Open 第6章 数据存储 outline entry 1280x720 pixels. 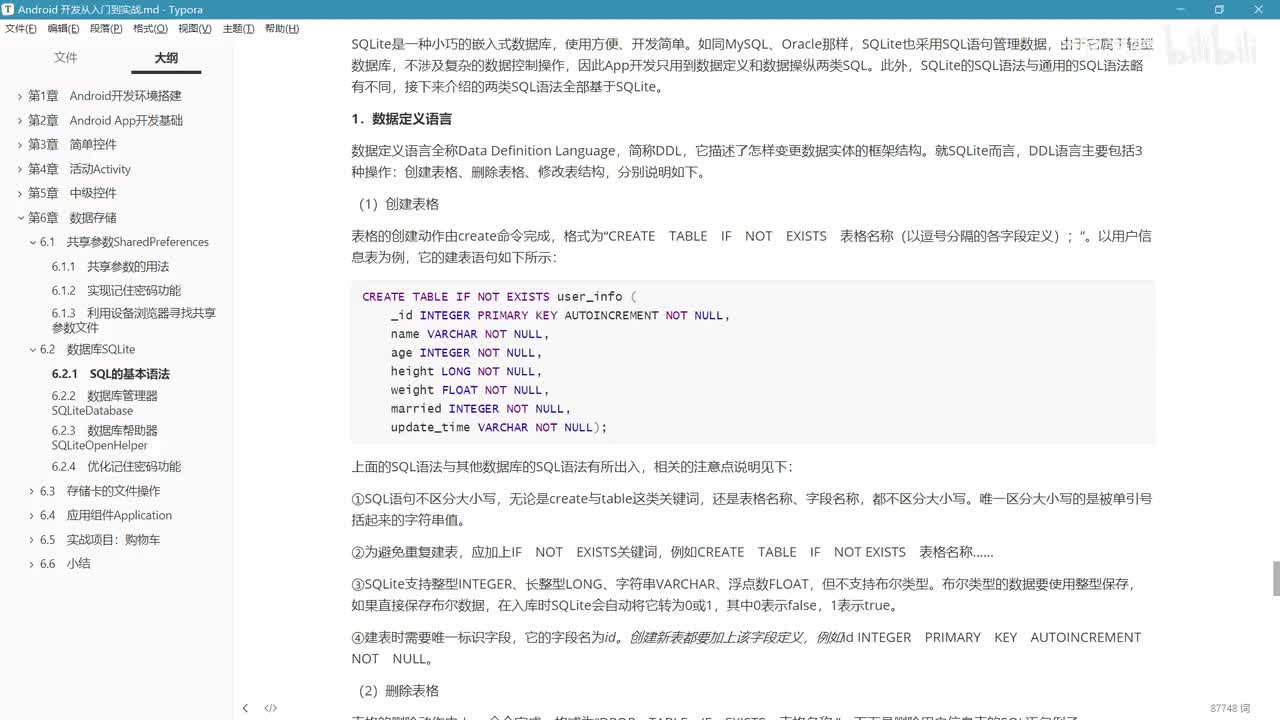pos(72,218)
